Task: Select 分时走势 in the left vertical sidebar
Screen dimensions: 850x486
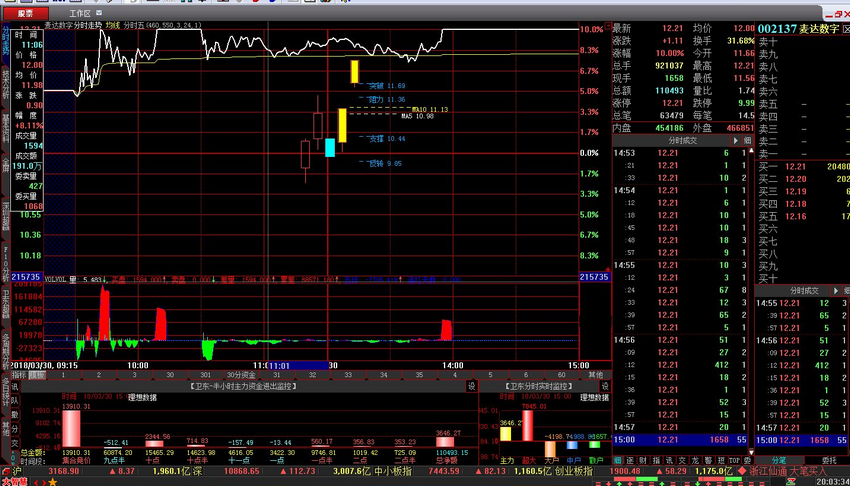Action: coord(5,41)
